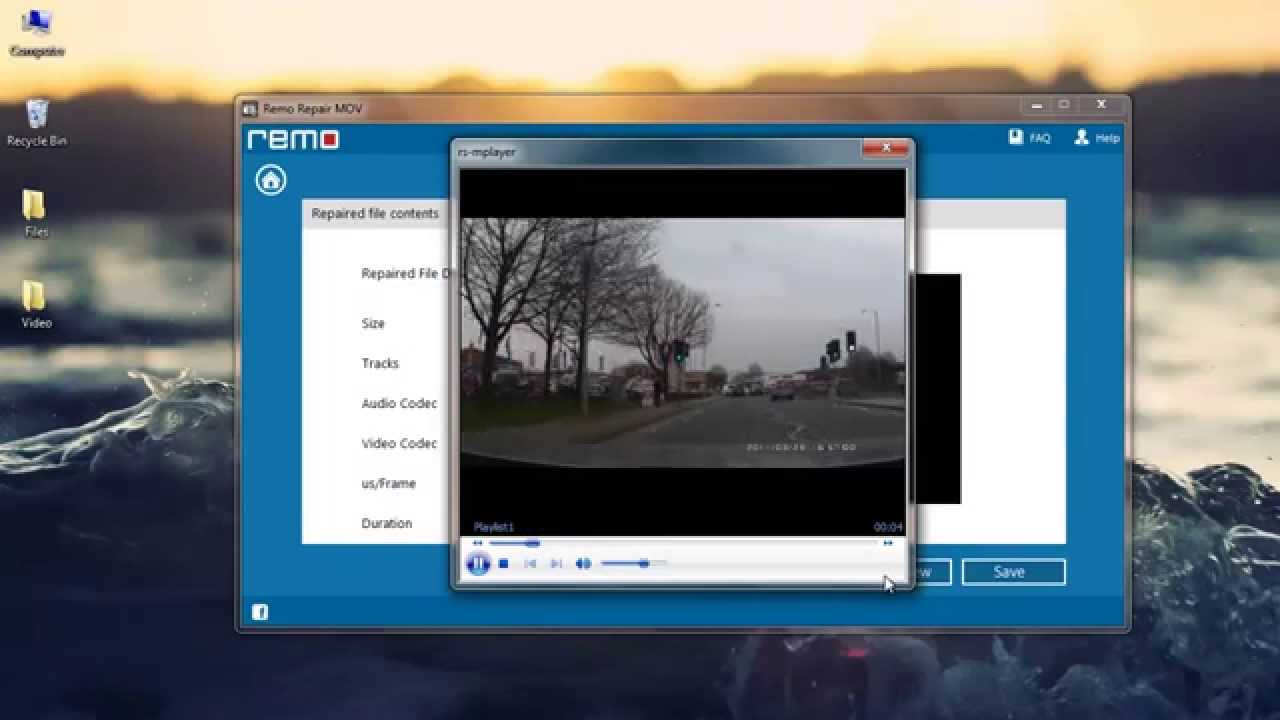The height and width of the screenshot is (720, 1280).
Task: Click the playback seek bar
Action: point(682,543)
